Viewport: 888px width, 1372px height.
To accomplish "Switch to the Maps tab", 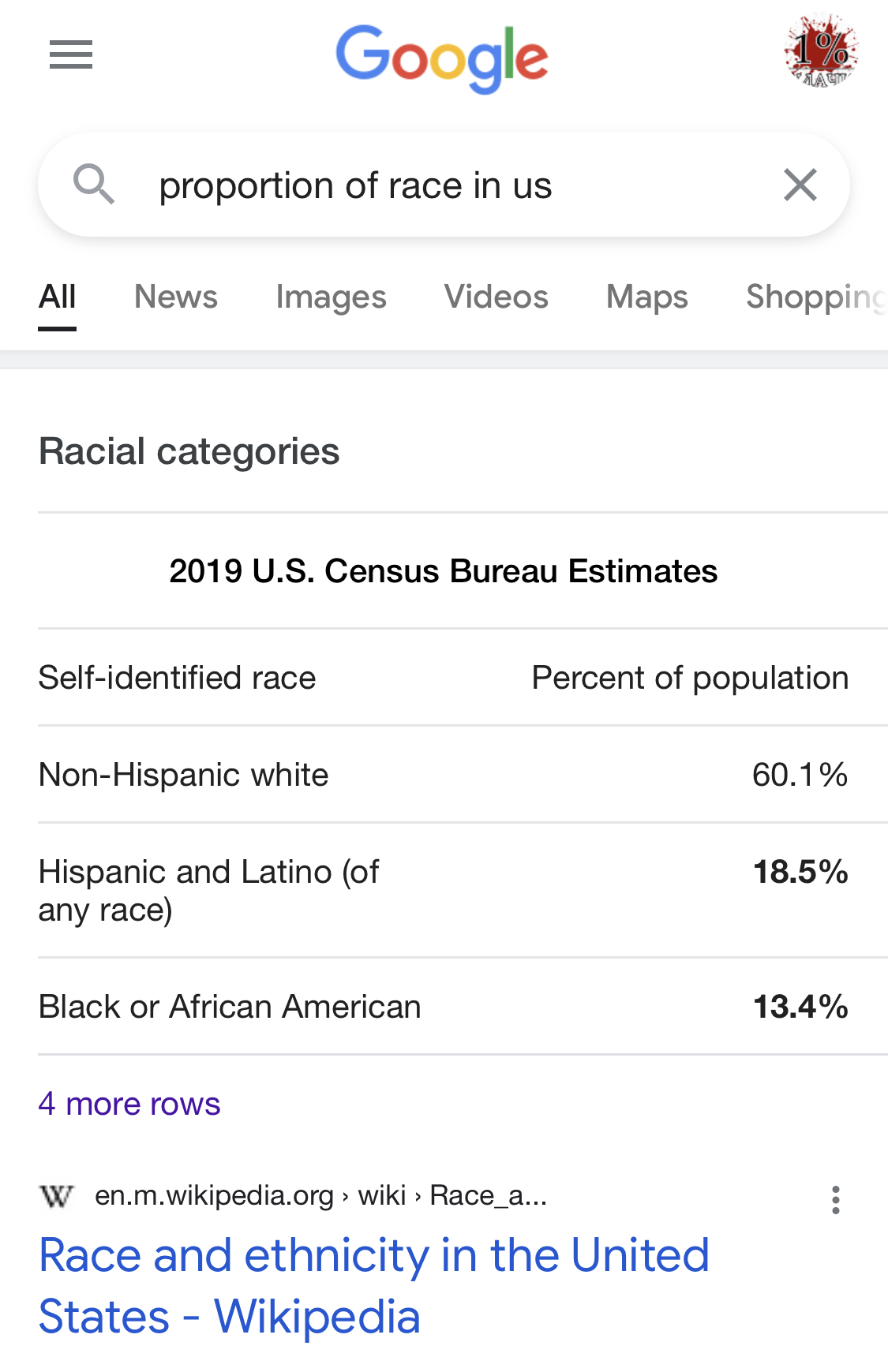I will point(647,297).
